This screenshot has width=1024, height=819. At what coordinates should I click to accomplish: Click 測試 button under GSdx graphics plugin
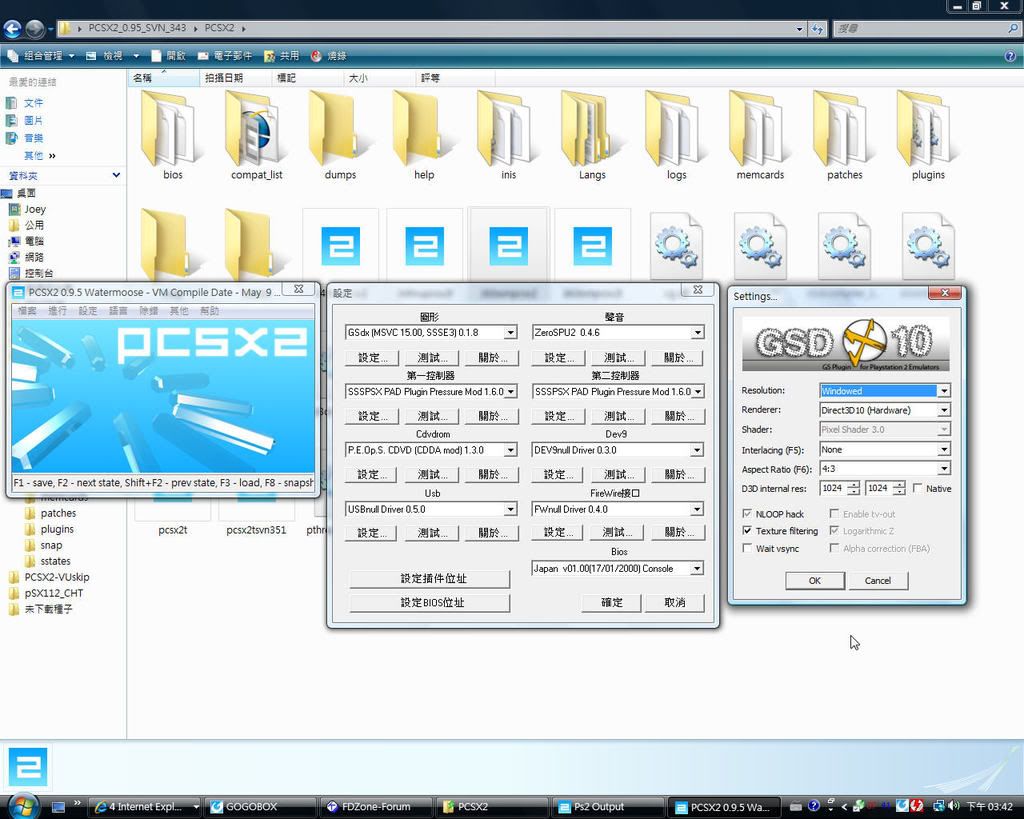432,358
